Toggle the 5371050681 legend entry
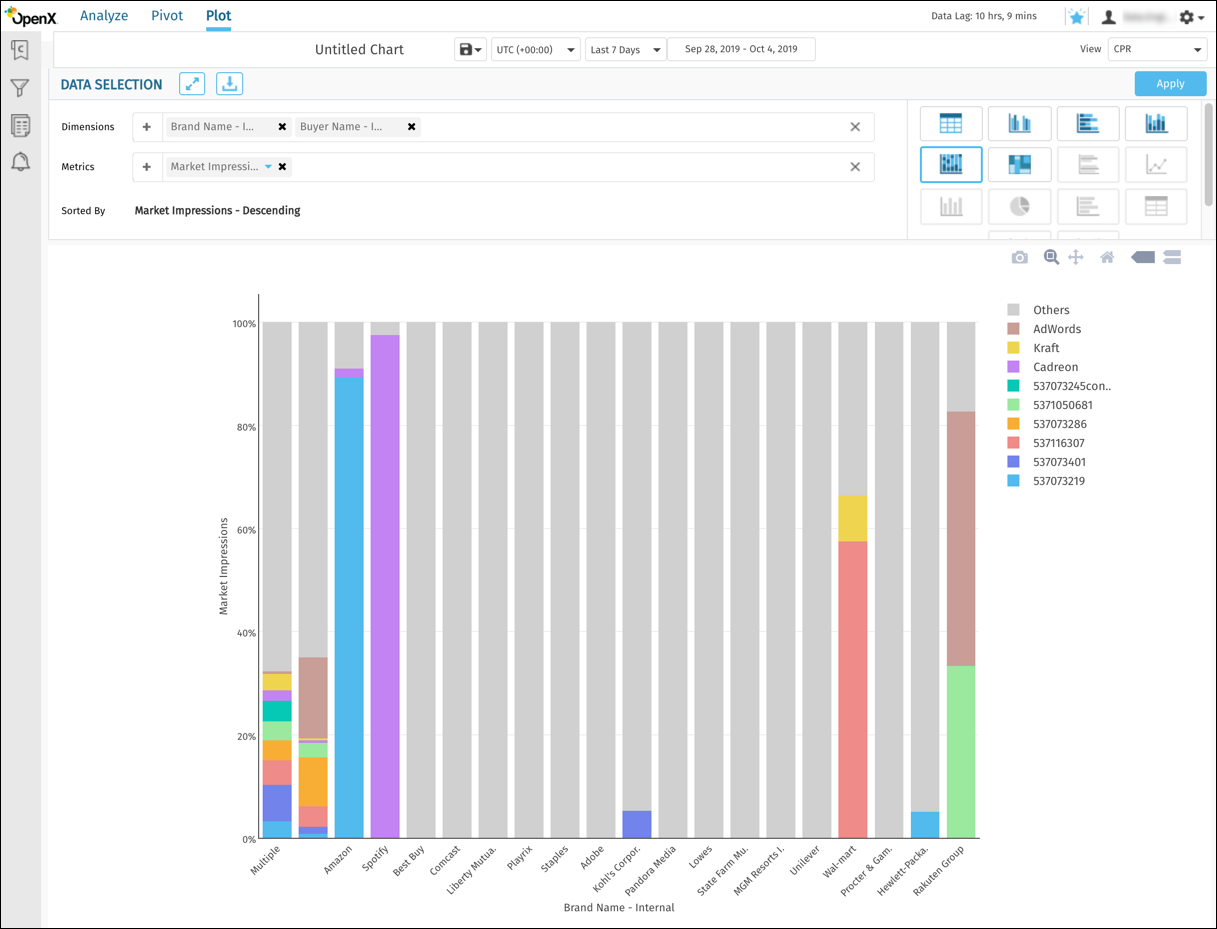Viewport: 1217px width, 929px height. [1050, 405]
